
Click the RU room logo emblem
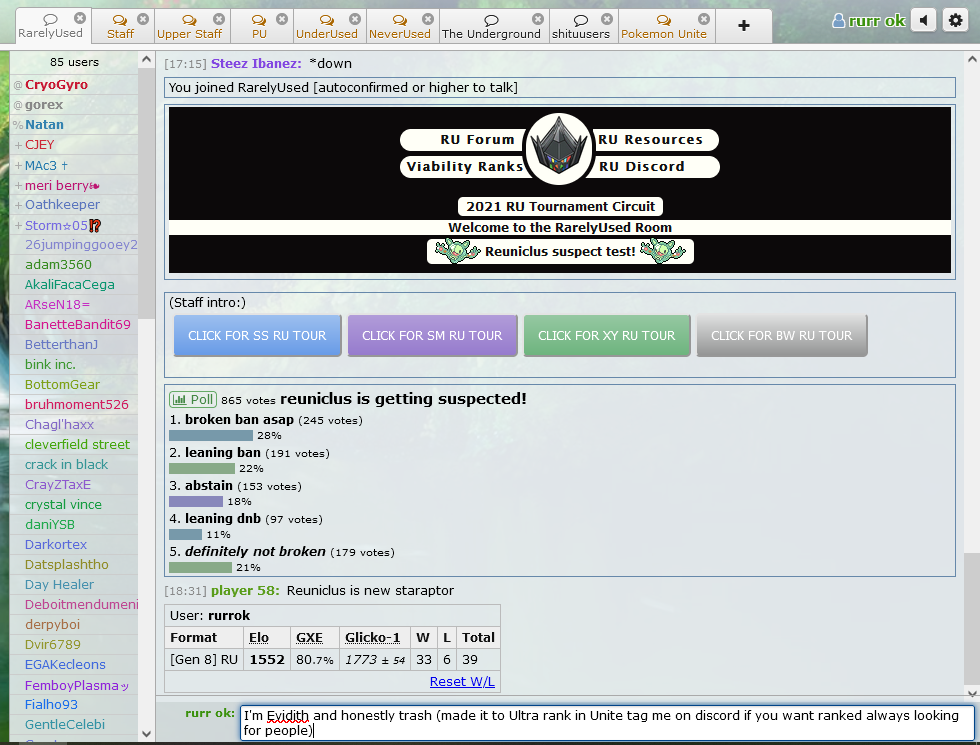click(559, 149)
